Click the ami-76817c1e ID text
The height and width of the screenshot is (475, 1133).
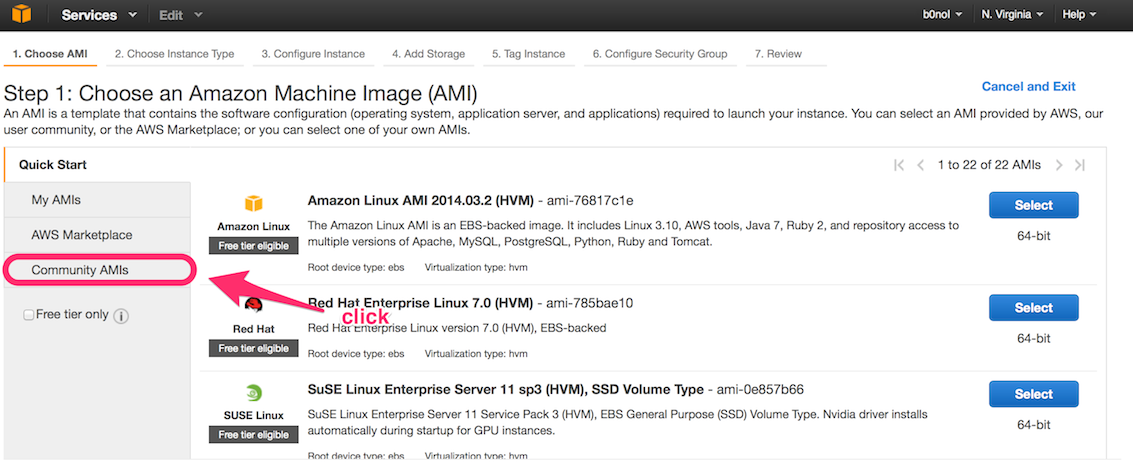click(590, 200)
